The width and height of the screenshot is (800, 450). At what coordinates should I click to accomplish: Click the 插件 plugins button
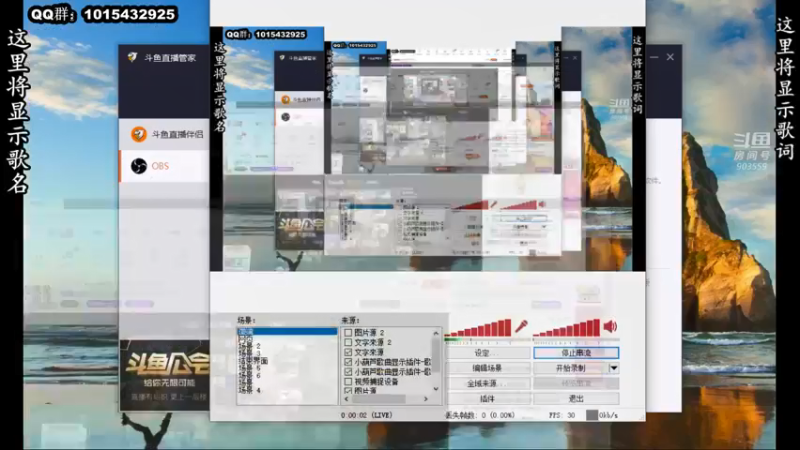487,398
